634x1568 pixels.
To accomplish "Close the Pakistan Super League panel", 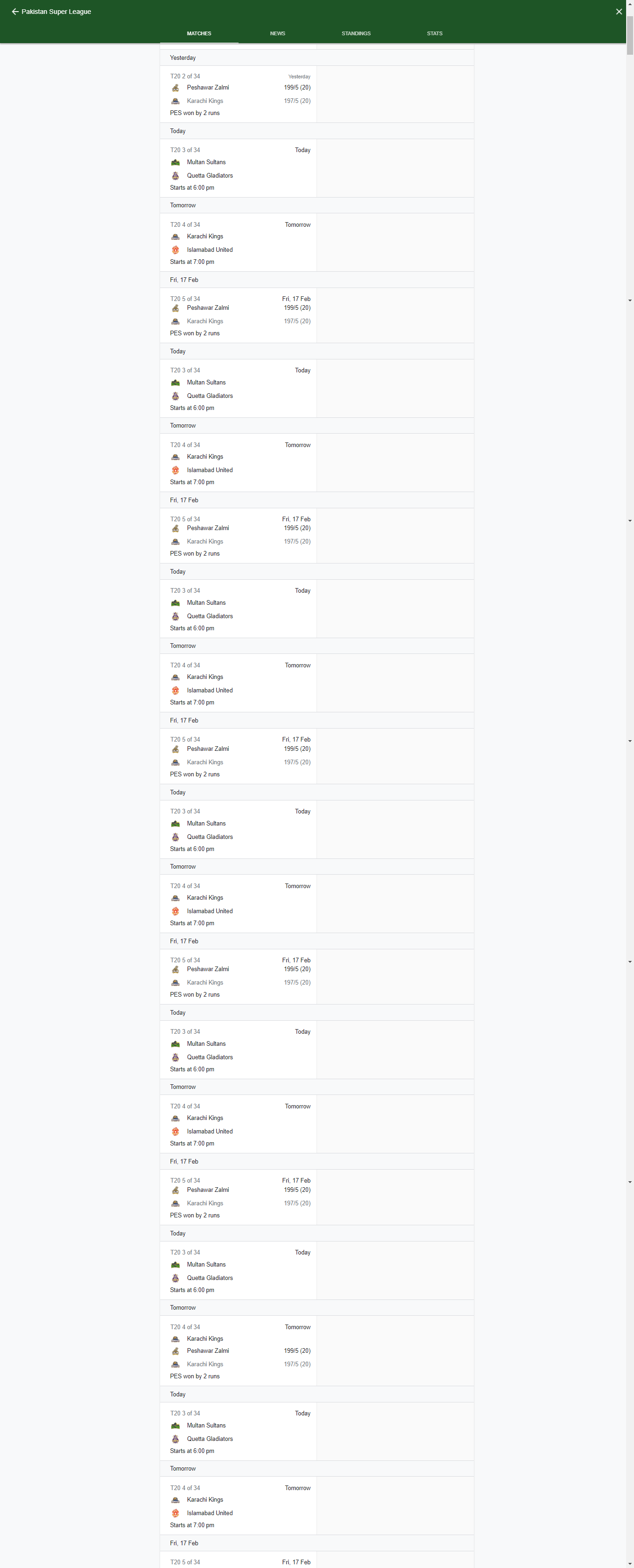I will (x=619, y=12).
